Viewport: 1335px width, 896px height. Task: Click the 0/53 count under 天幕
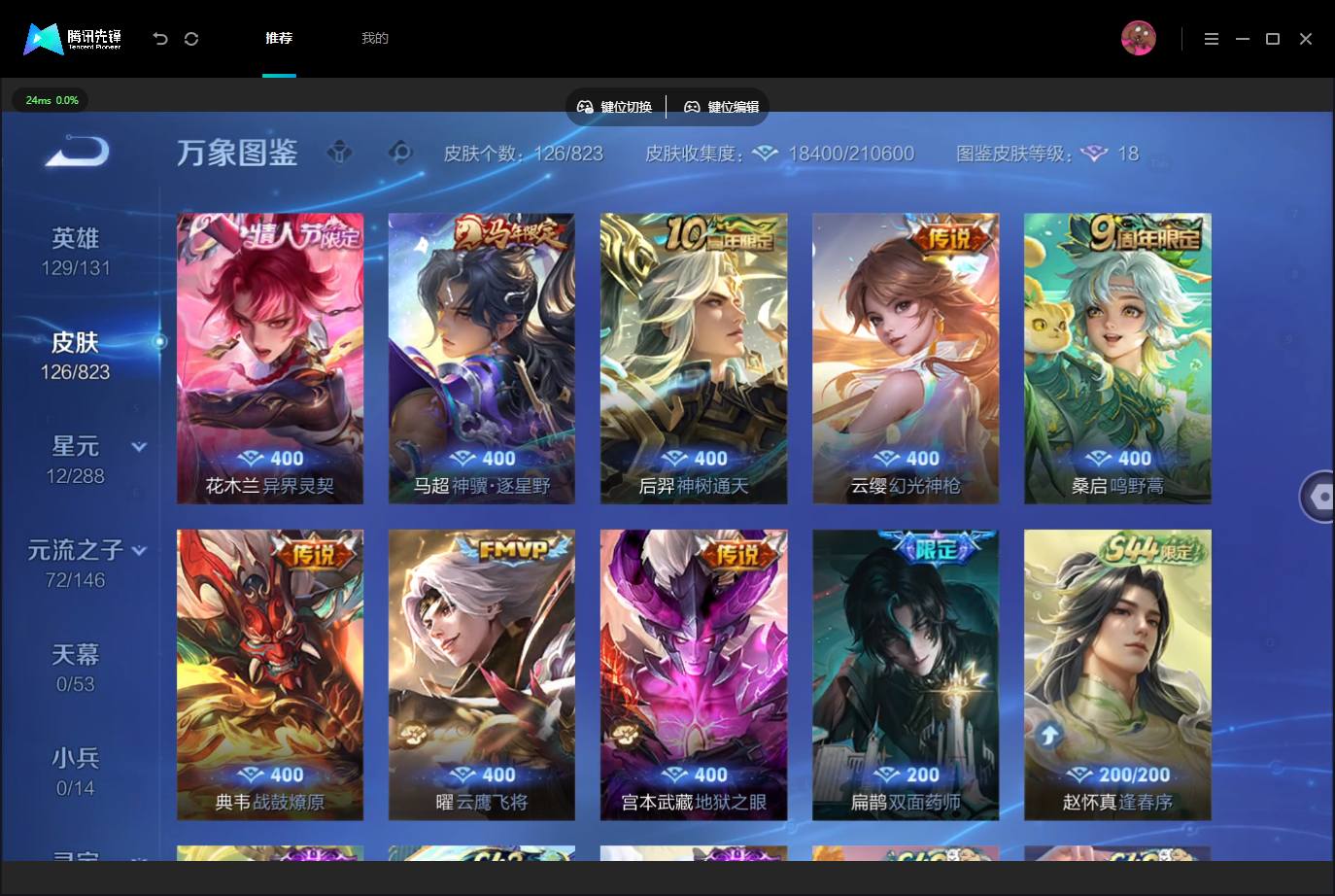[x=76, y=684]
